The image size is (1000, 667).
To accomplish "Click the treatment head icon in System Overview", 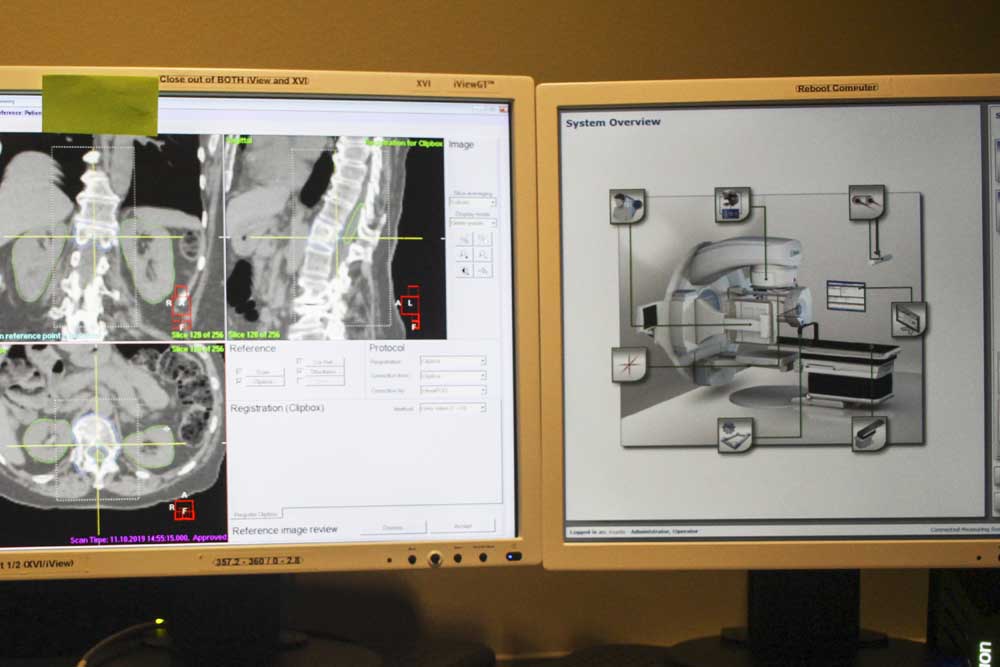I will 732,204.
